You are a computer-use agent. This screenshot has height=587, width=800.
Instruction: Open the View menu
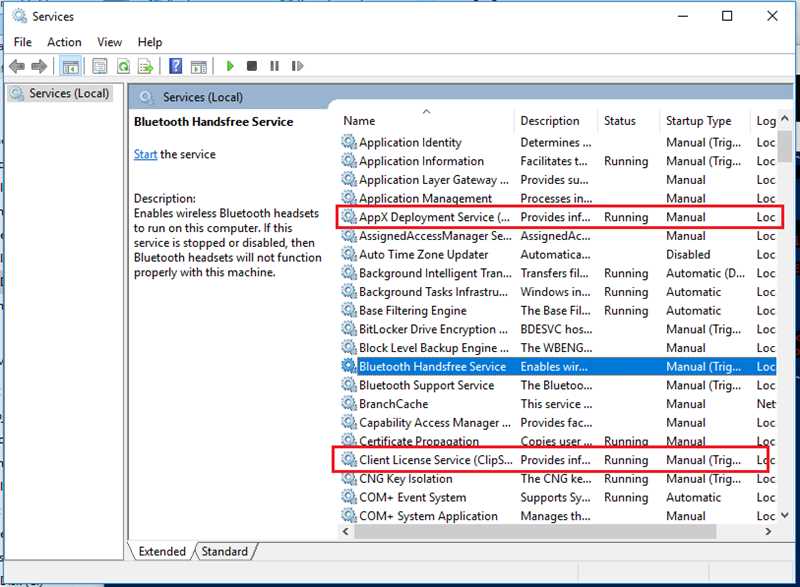point(109,42)
